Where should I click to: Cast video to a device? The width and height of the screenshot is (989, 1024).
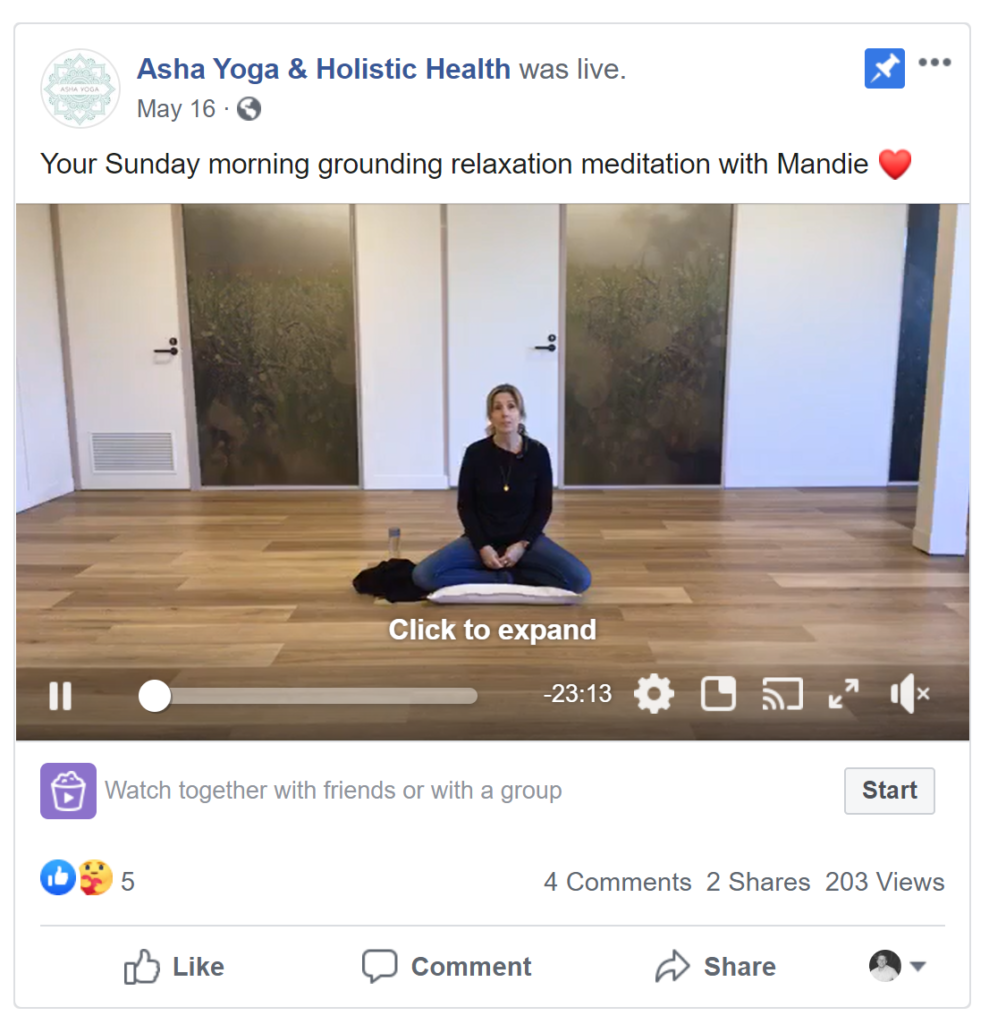[x=782, y=694]
